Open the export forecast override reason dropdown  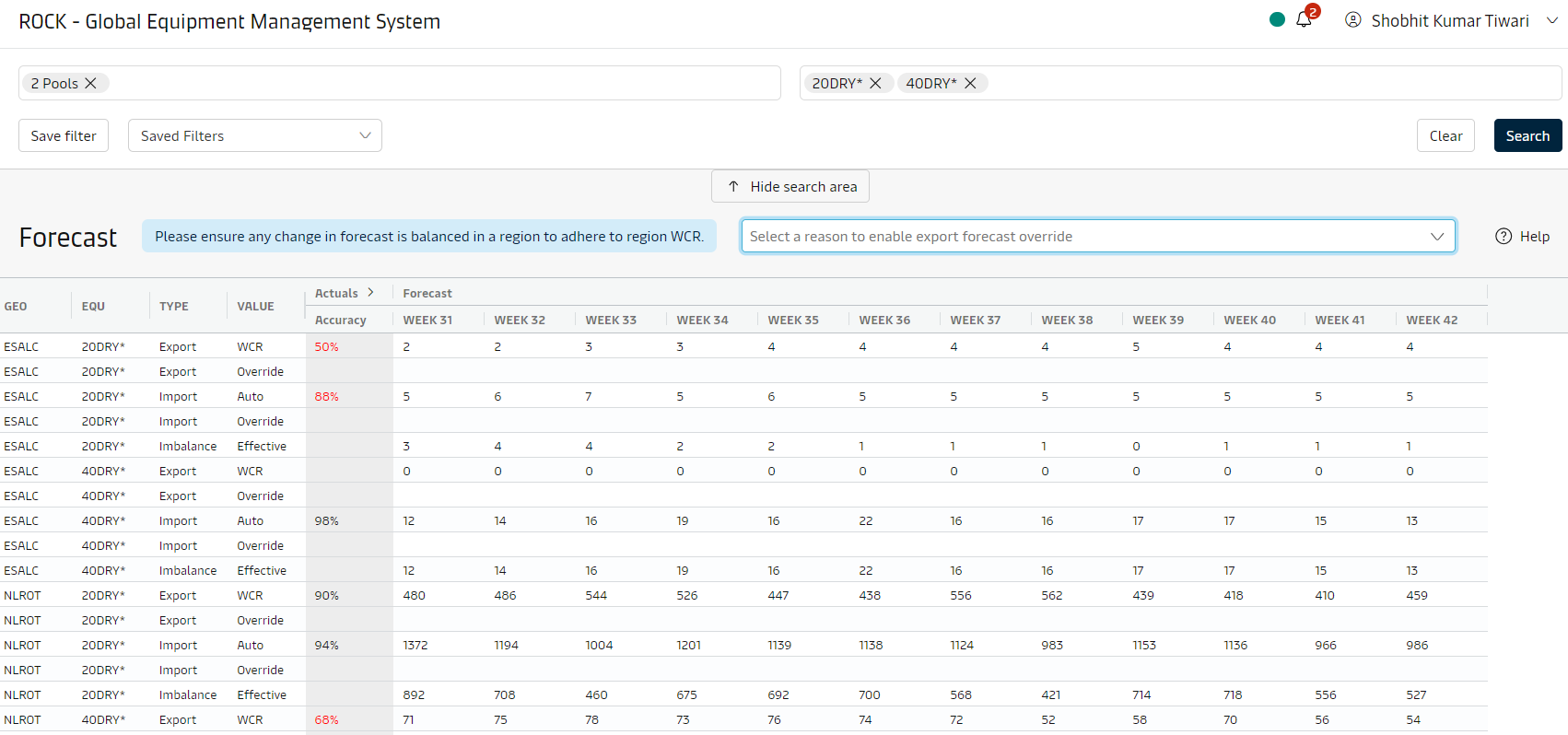click(1097, 236)
